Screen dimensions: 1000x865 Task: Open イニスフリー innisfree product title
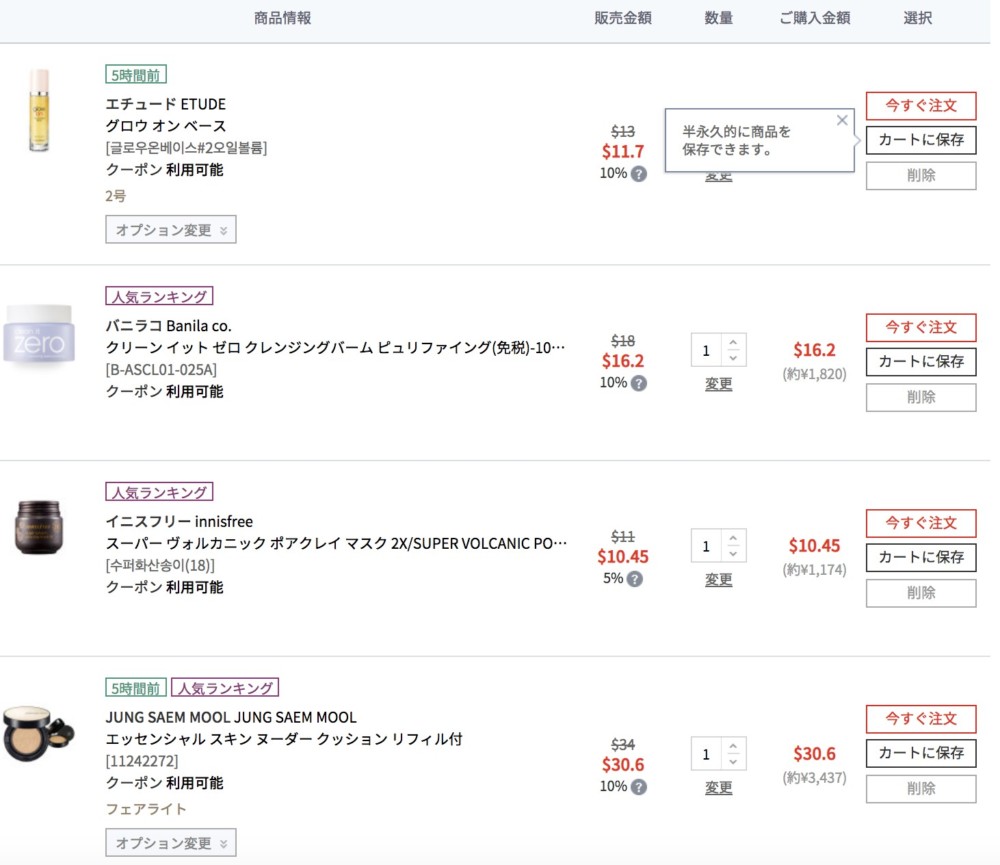pos(179,522)
